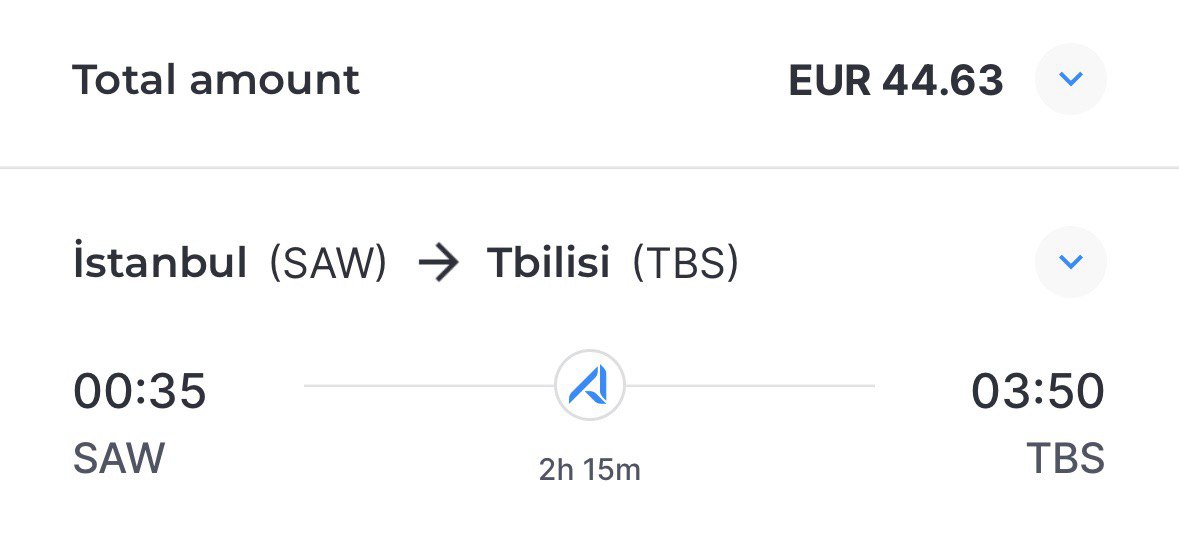Select the Total amount label

point(216,80)
